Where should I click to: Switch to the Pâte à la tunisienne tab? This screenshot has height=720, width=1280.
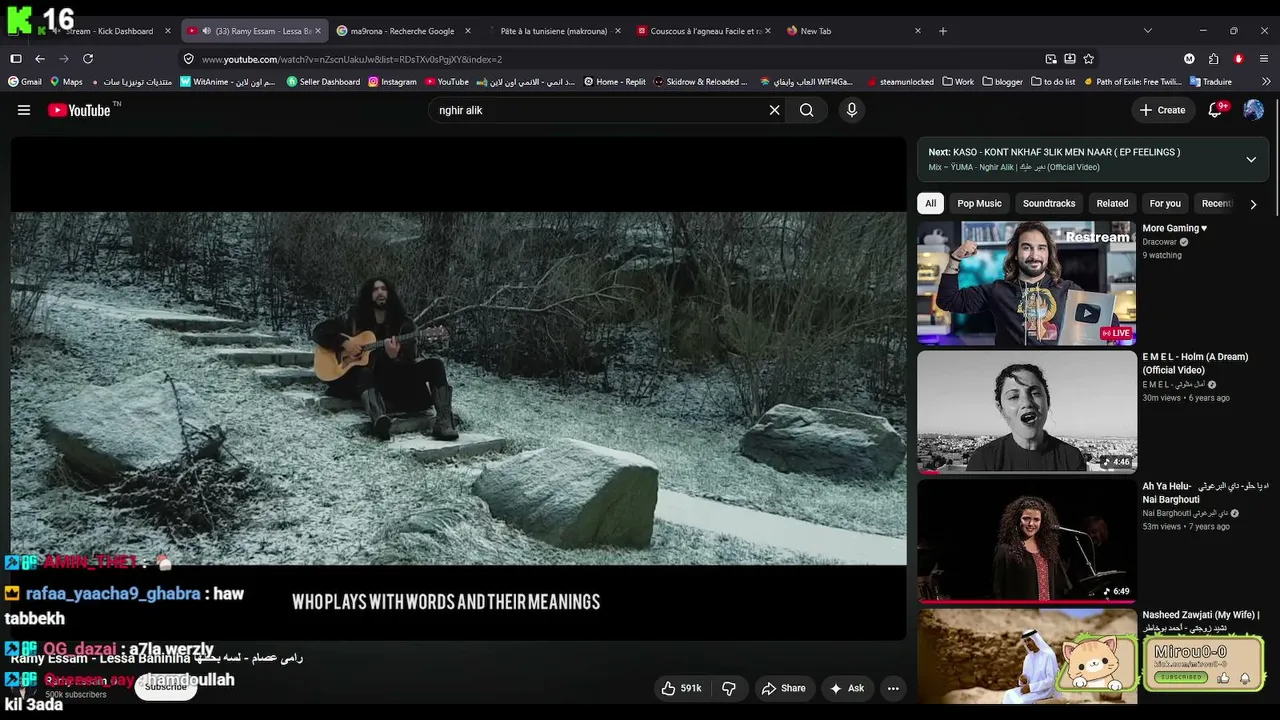pyautogui.click(x=553, y=31)
